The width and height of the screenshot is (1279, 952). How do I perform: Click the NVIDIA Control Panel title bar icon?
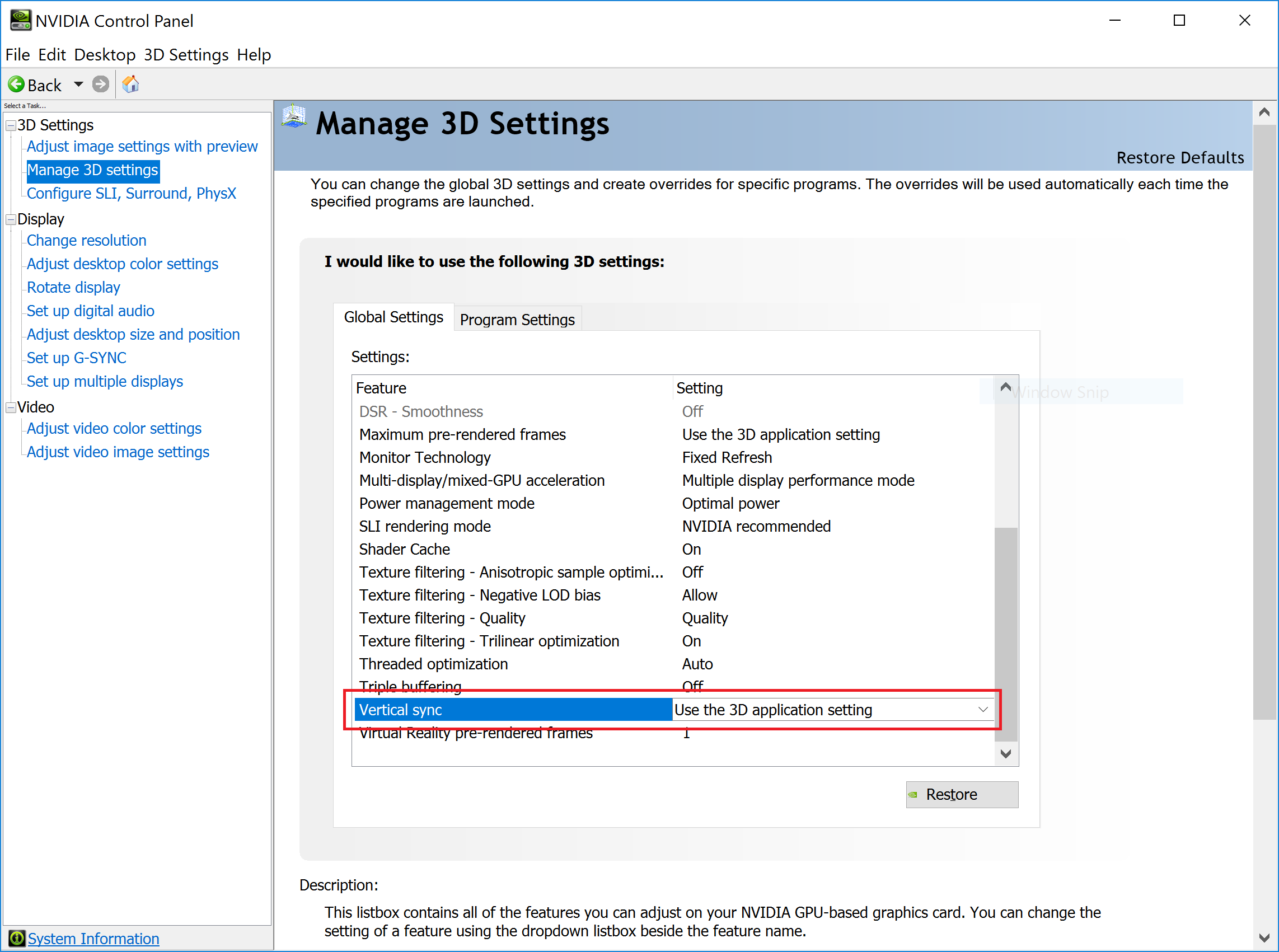pyautogui.click(x=20, y=21)
